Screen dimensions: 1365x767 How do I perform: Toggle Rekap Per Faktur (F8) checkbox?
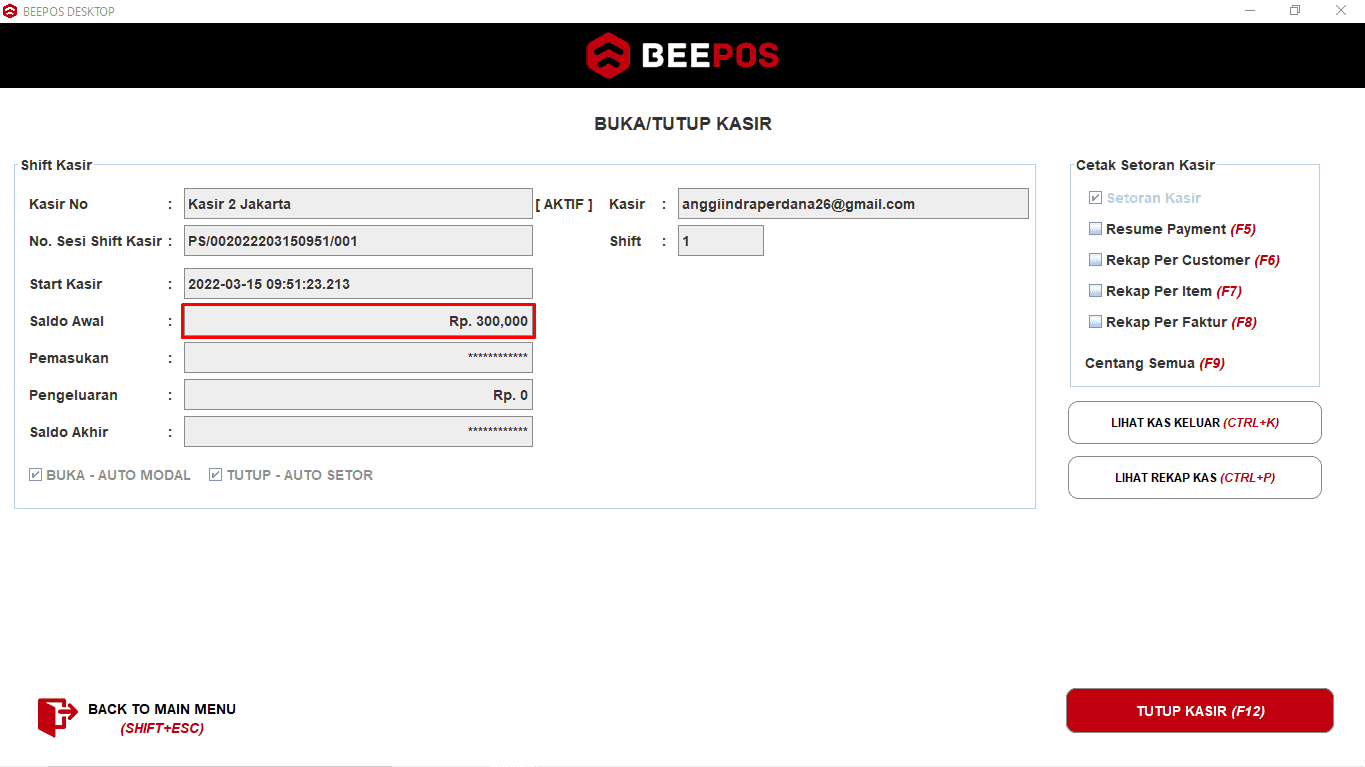point(1095,322)
